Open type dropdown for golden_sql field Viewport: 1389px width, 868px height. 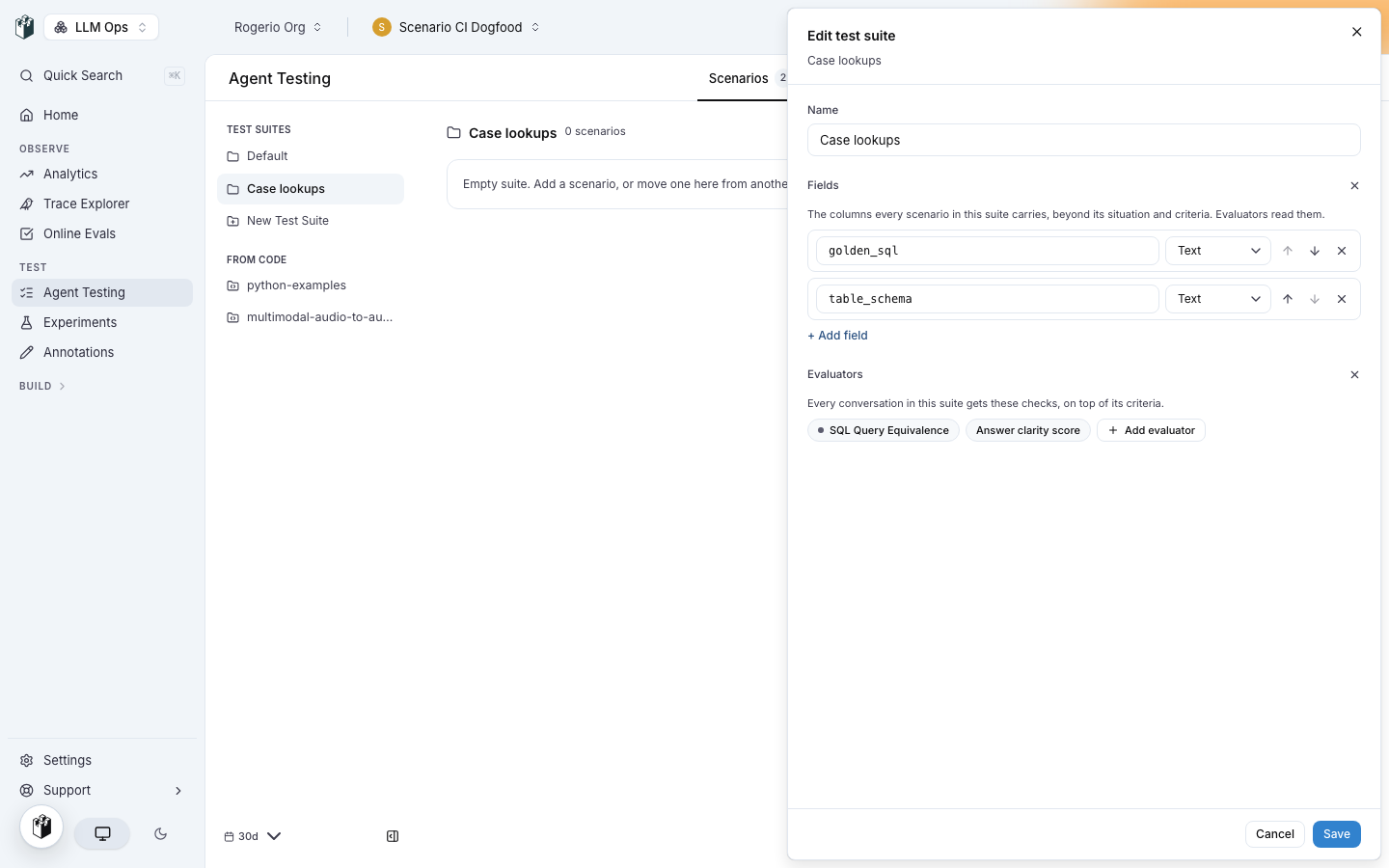tap(1218, 251)
